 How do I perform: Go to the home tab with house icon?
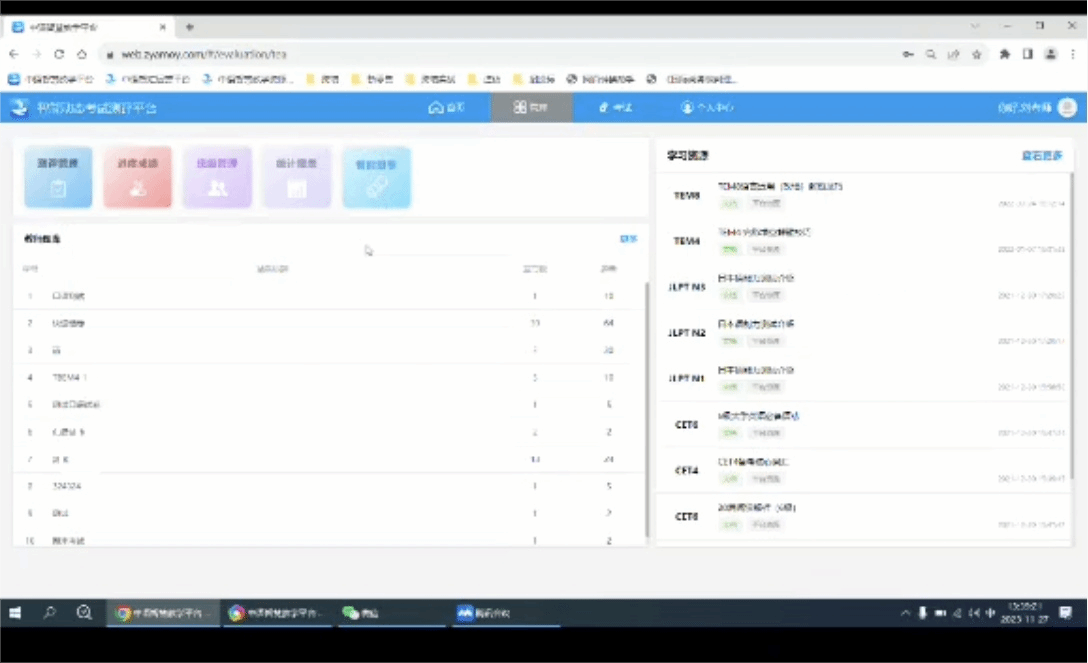click(x=447, y=108)
